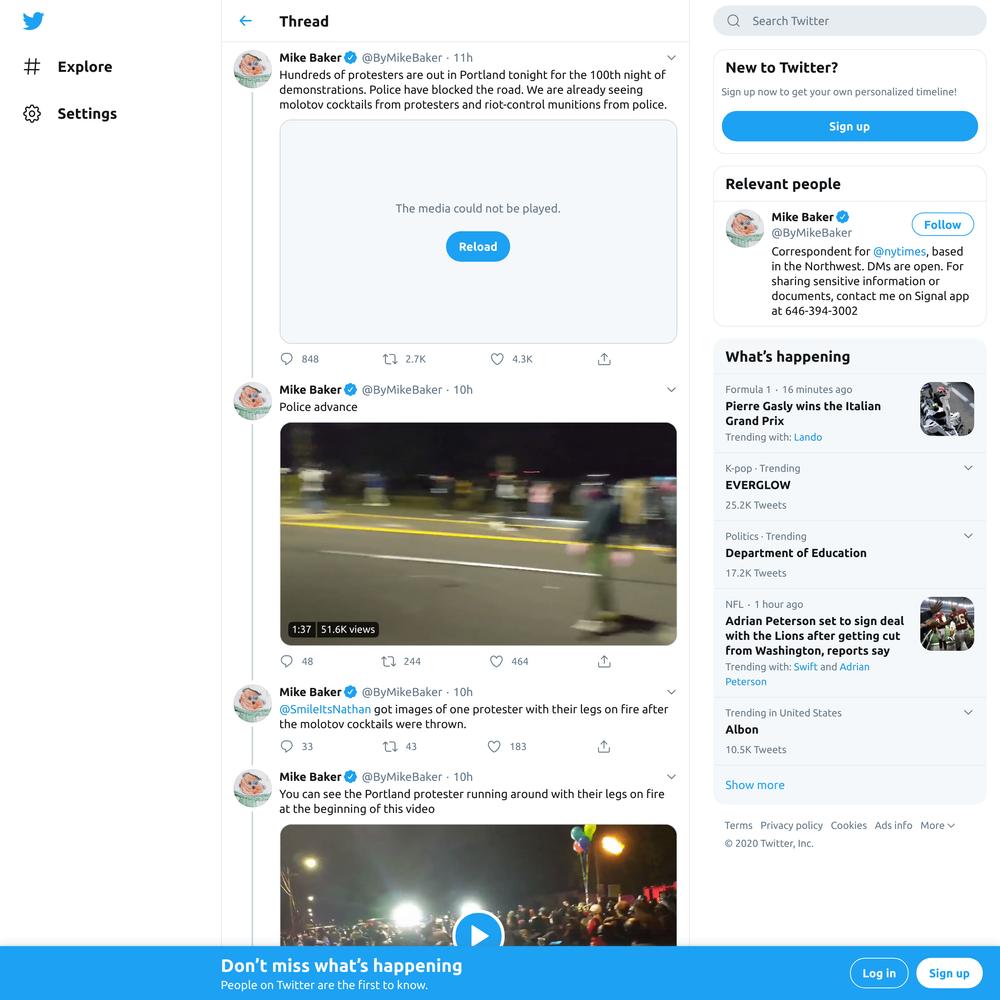Viewport: 1000px width, 1000px height.
Task: Open menu chevron on SmileItsNathan tweet
Action: pyautogui.click(x=671, y=692)
